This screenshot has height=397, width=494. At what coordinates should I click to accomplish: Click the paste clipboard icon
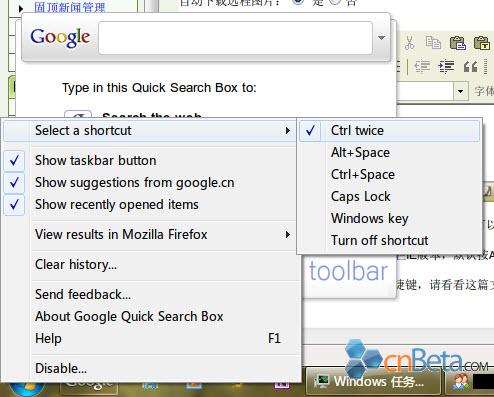[x=457, y=43]
